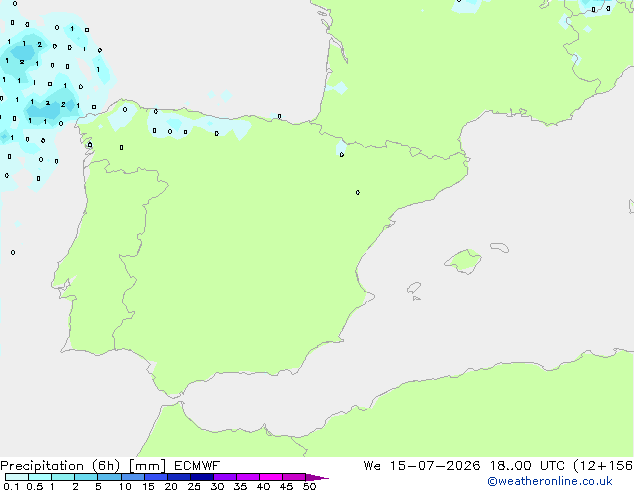Click the 'We' weekday abbreviation

point(372,466)
